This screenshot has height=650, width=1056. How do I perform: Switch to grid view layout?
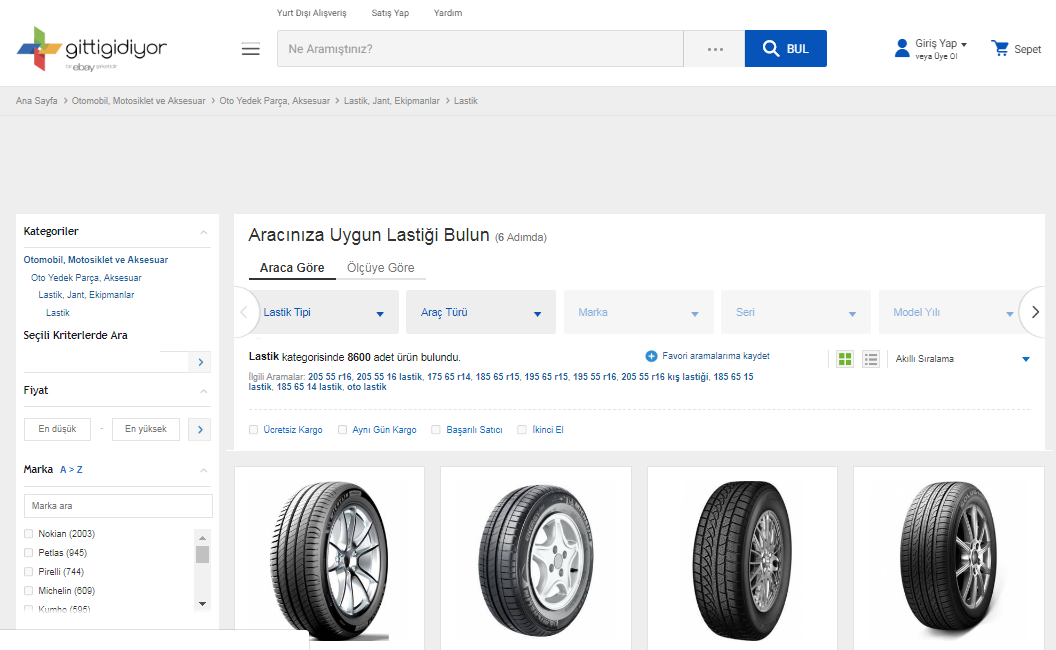click(x=845, y=359)
